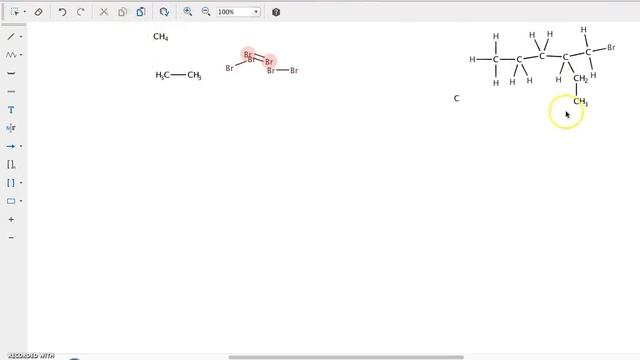Viewport: 640px width, 360px height.
Task: Click the lone C atom on canvas
Action: (456, 98)
